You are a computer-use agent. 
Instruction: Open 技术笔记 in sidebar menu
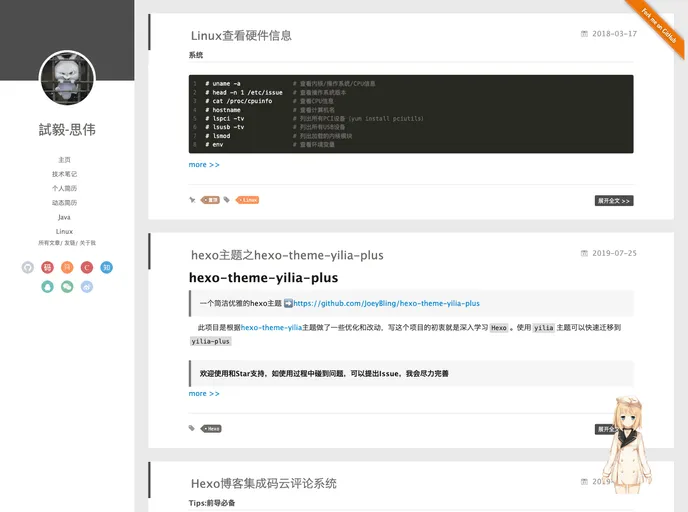[64, 174]
